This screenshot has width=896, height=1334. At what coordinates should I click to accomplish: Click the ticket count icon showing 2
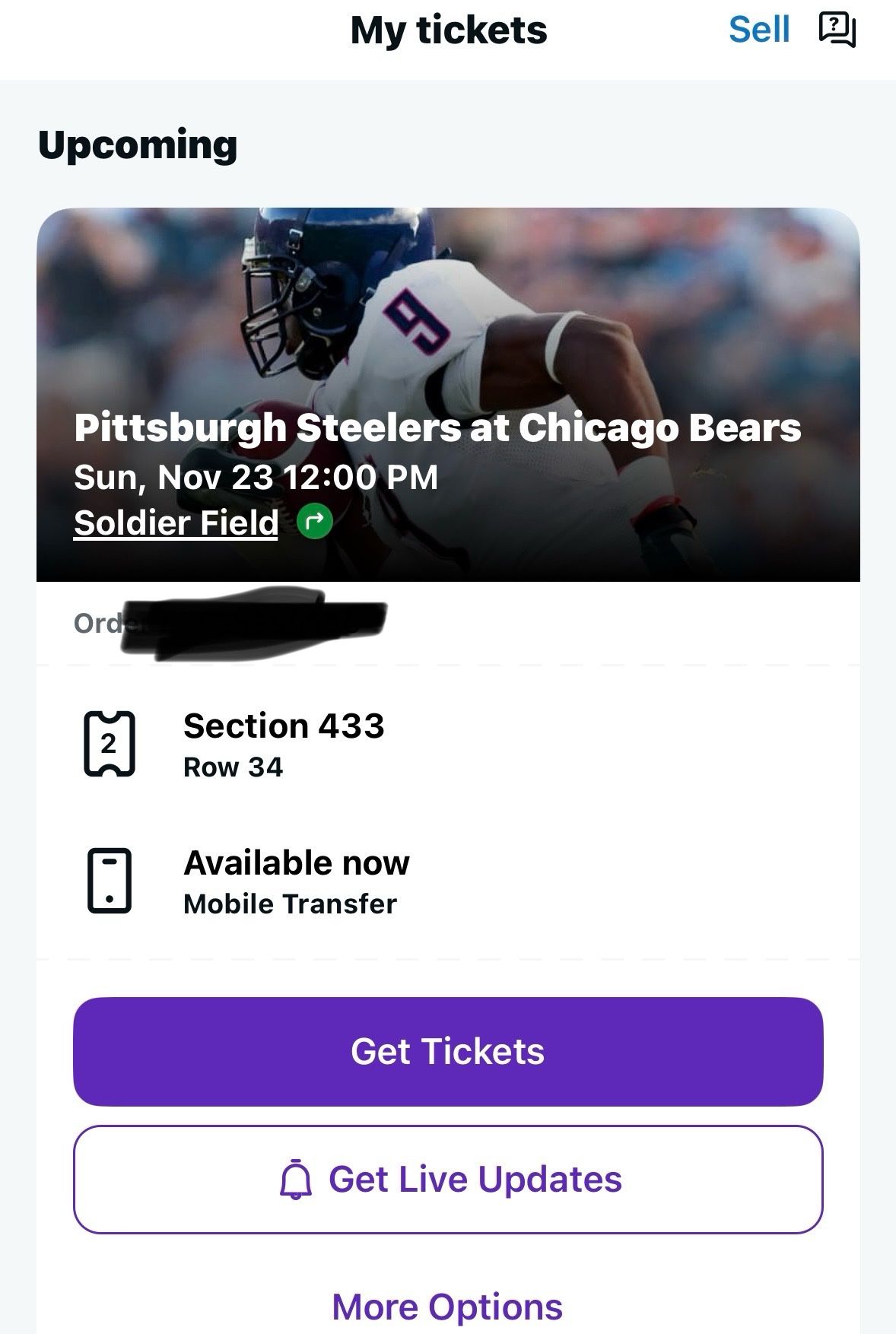[x=109, y=744]
